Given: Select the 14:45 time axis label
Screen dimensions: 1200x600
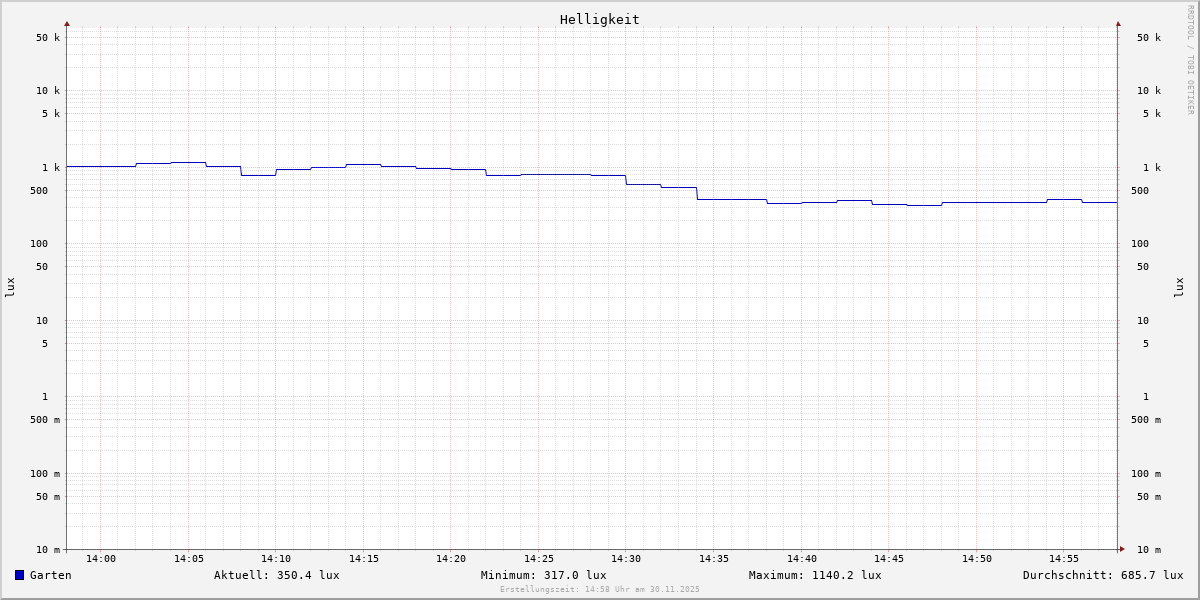Looking at the screenshot, I should 889,559.
